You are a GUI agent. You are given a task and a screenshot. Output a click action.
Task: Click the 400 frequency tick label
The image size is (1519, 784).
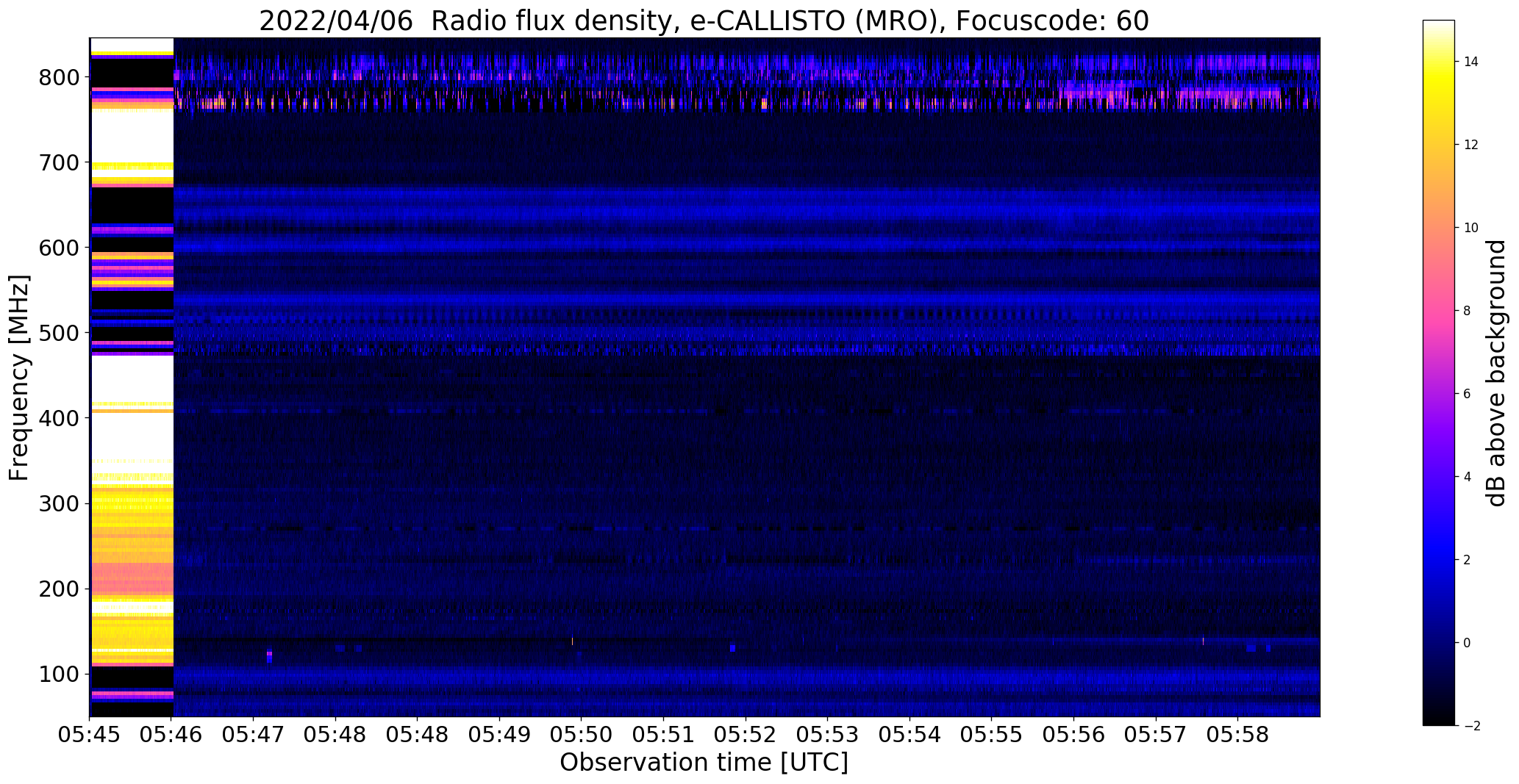coord(59,418)
